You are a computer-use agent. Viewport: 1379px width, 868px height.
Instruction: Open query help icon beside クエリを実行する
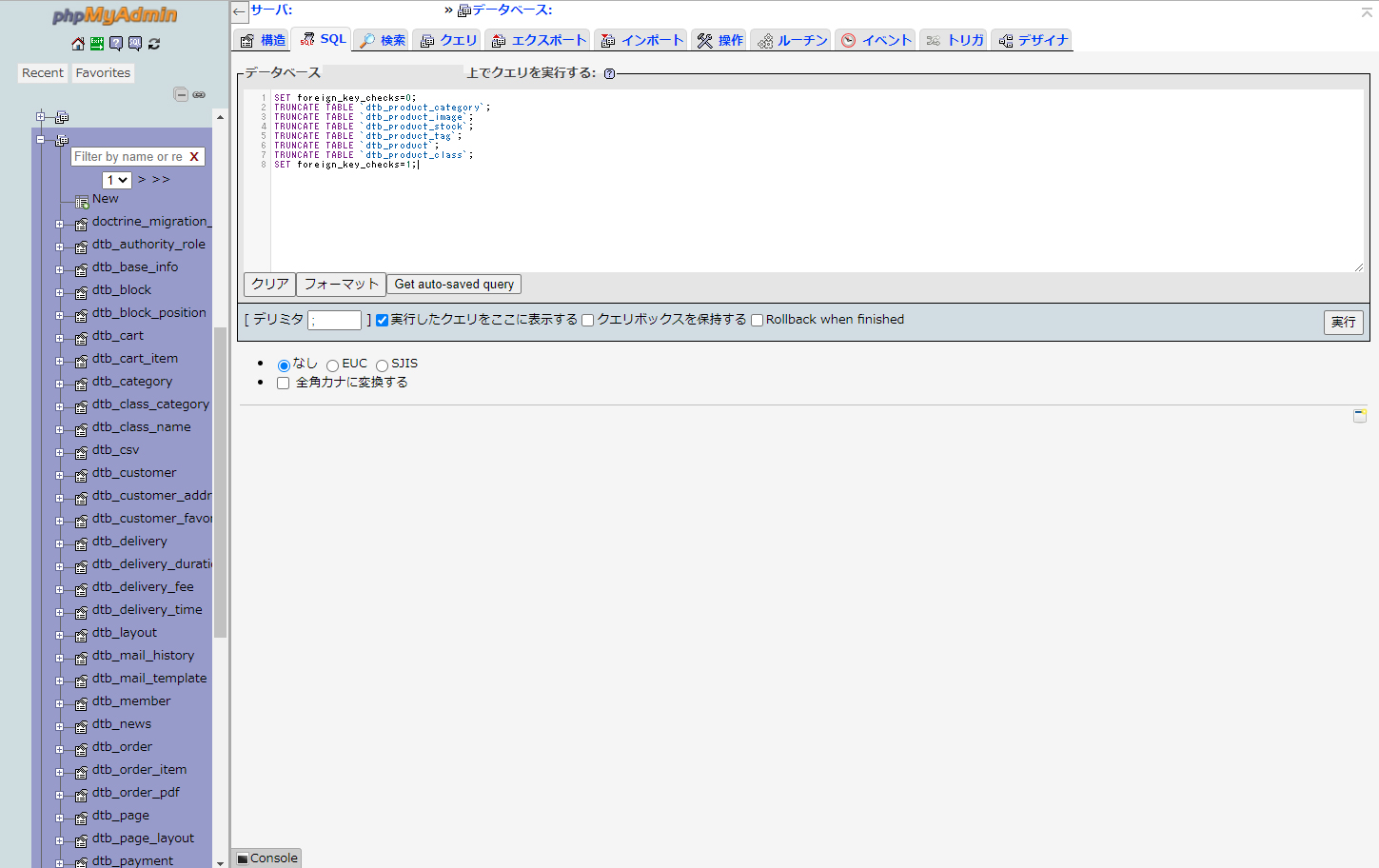point(609,73)
